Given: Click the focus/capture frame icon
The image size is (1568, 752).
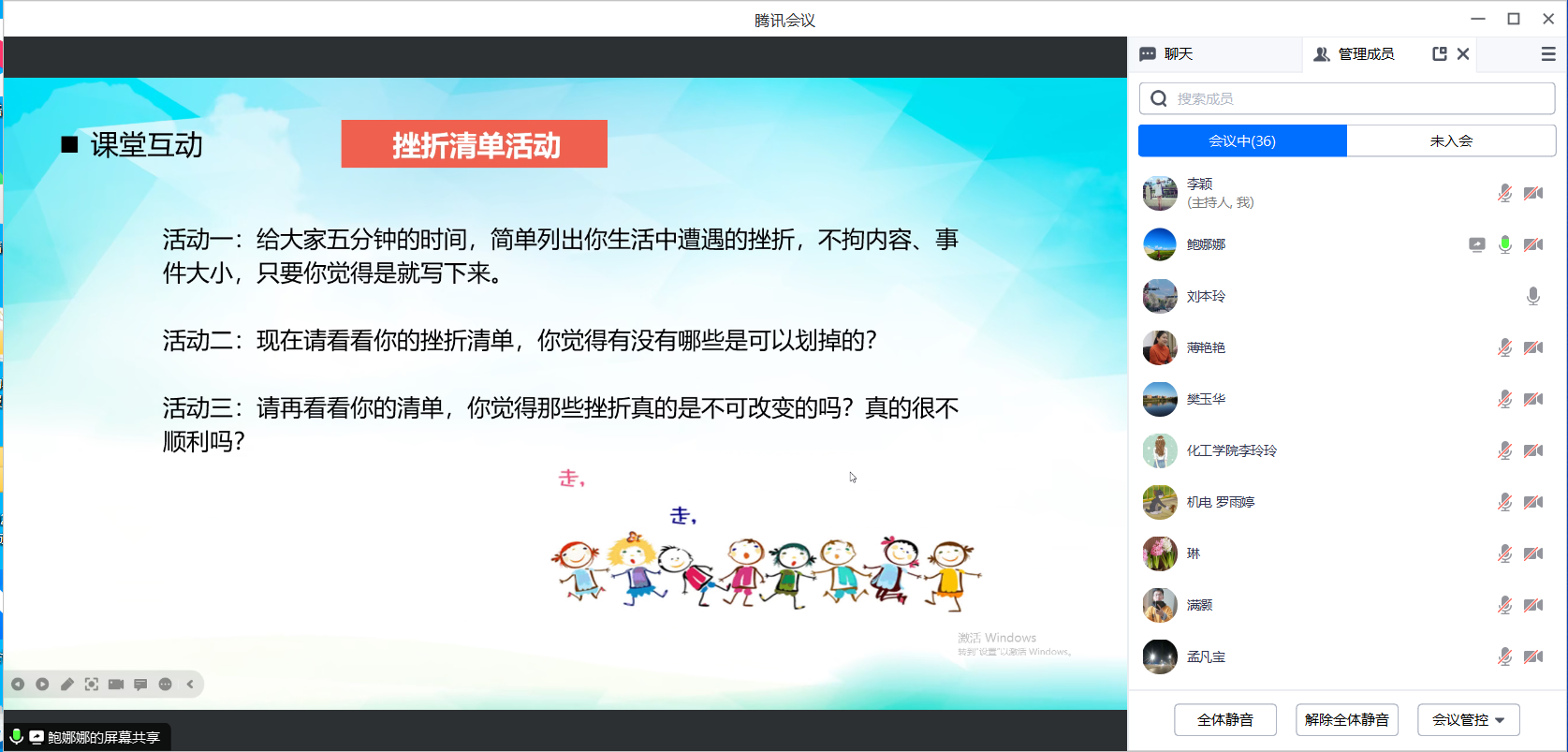Looking at the screenshot, I should [x=92, y=685].
